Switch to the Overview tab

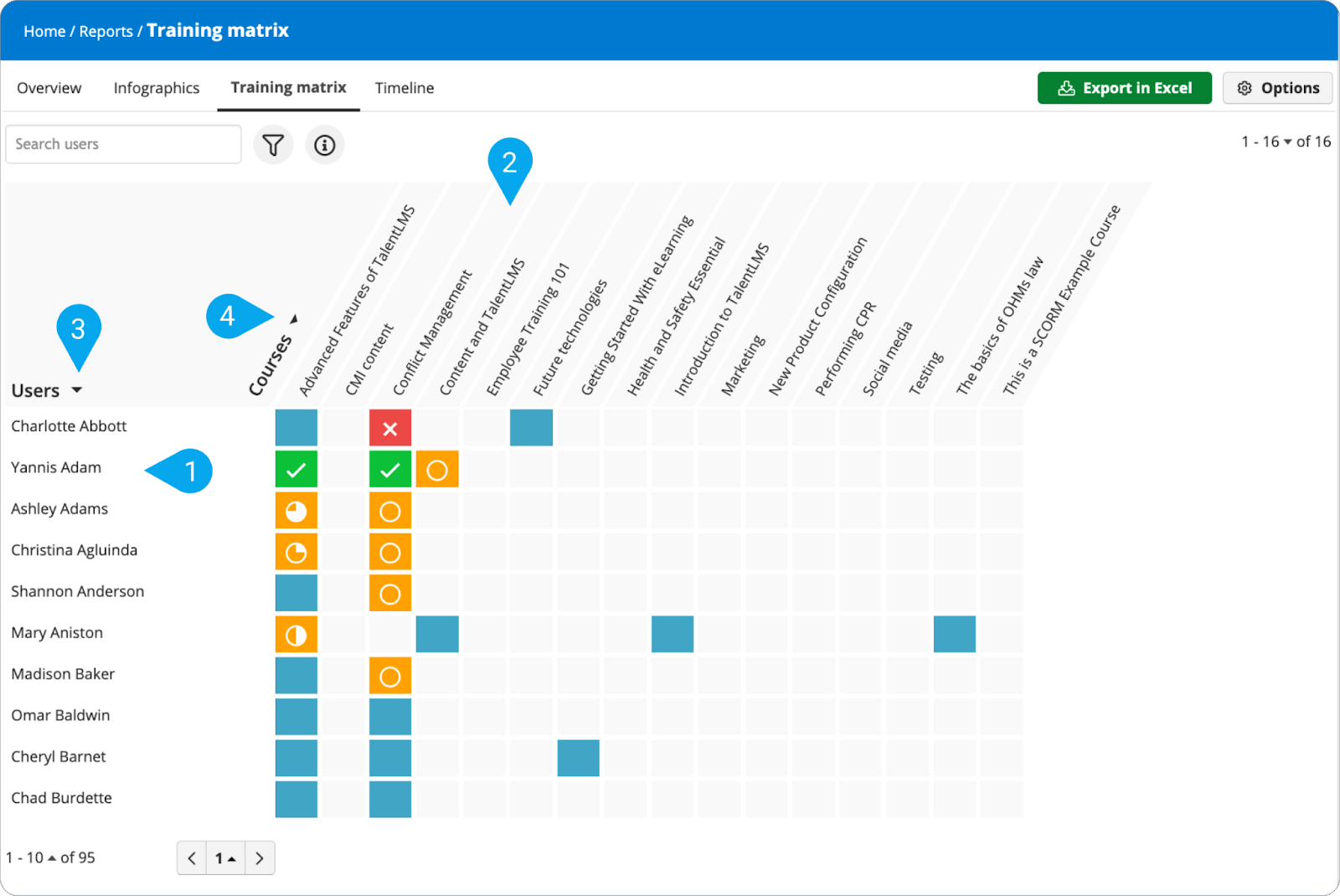tap(49, 87)
